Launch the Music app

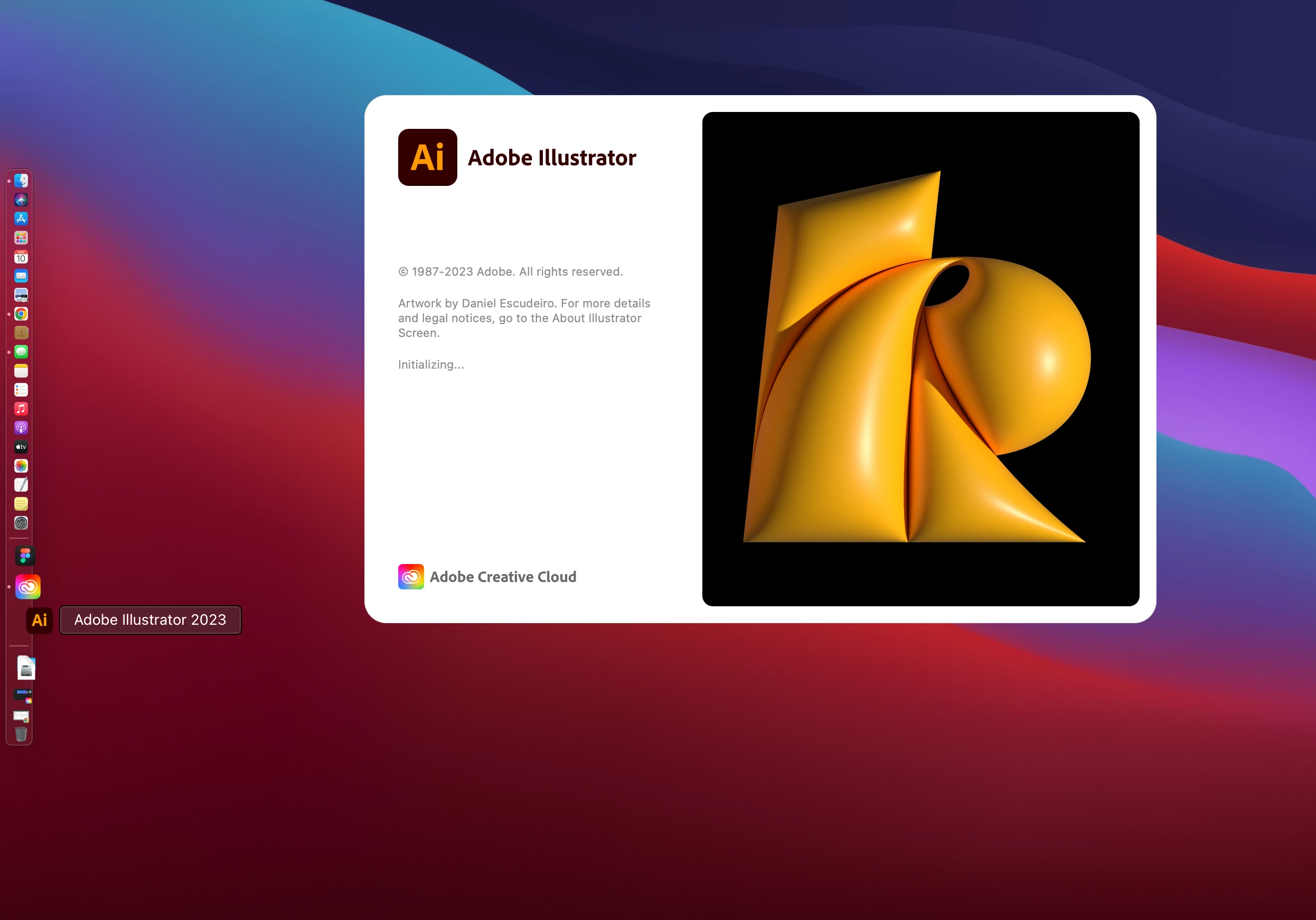(x=21, y=409)
